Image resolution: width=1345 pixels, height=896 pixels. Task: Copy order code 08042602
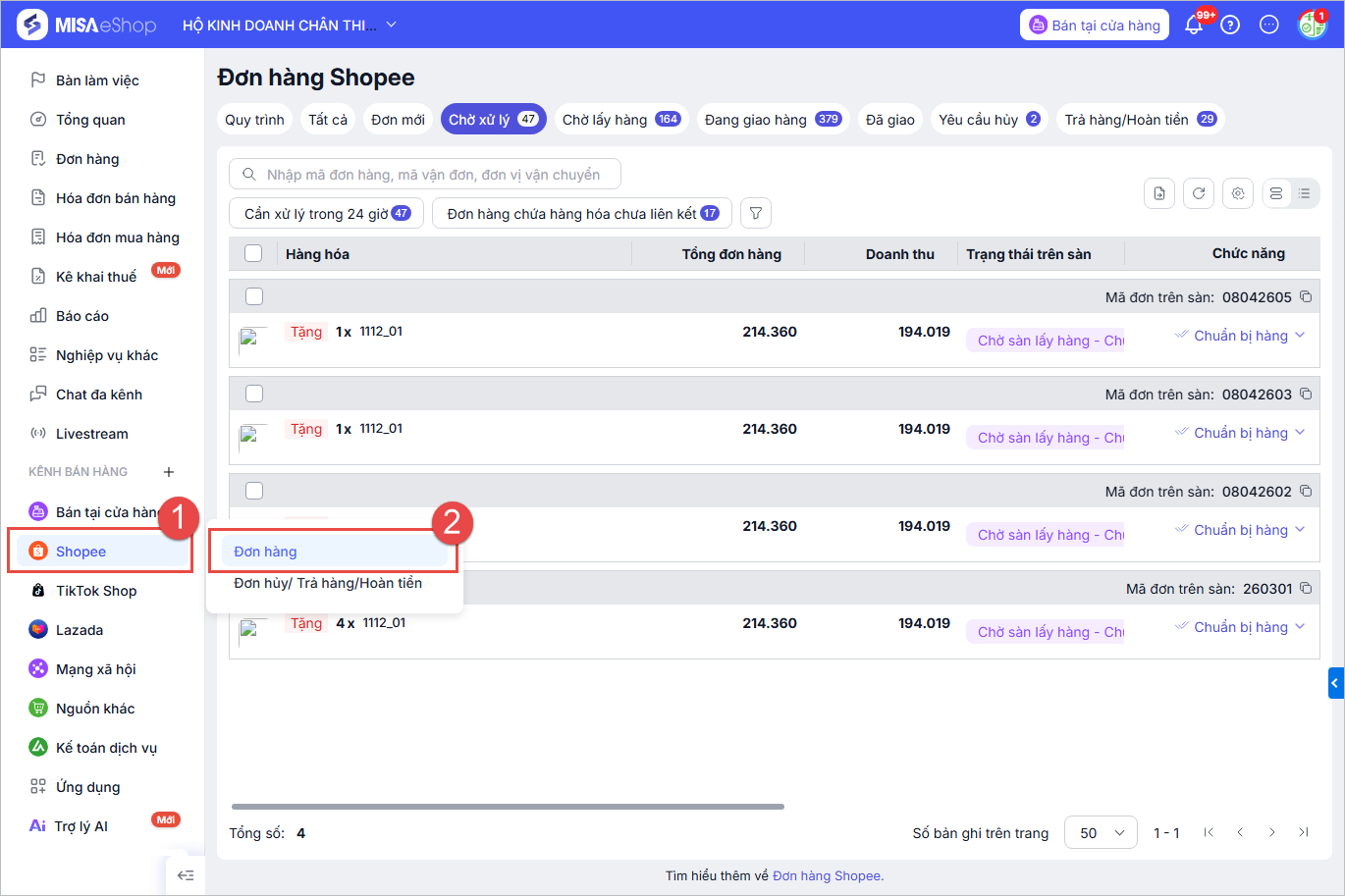pos(1306,491)
